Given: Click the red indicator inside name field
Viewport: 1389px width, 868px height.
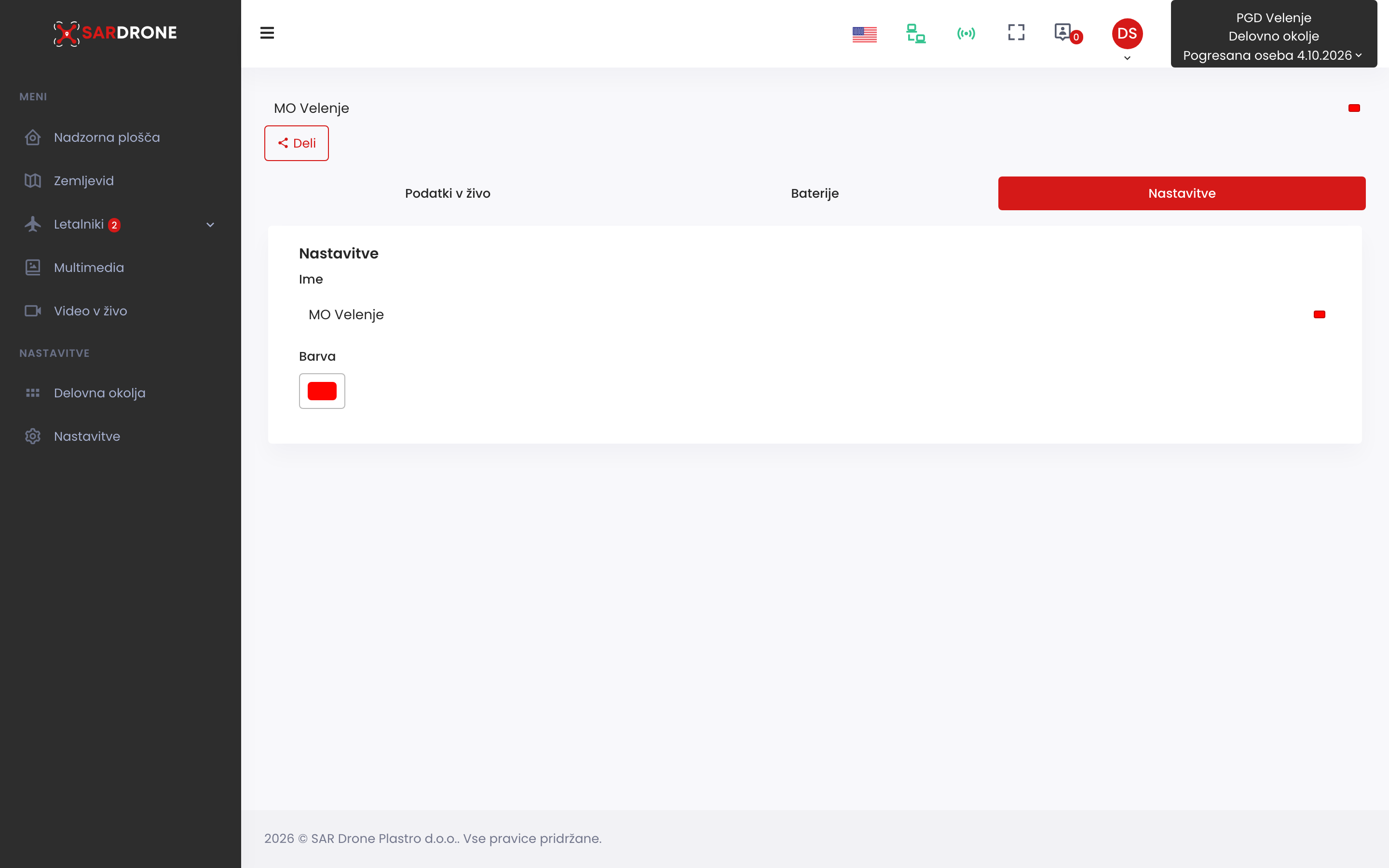Looking at the screenshot, I should pos(1319,314).
